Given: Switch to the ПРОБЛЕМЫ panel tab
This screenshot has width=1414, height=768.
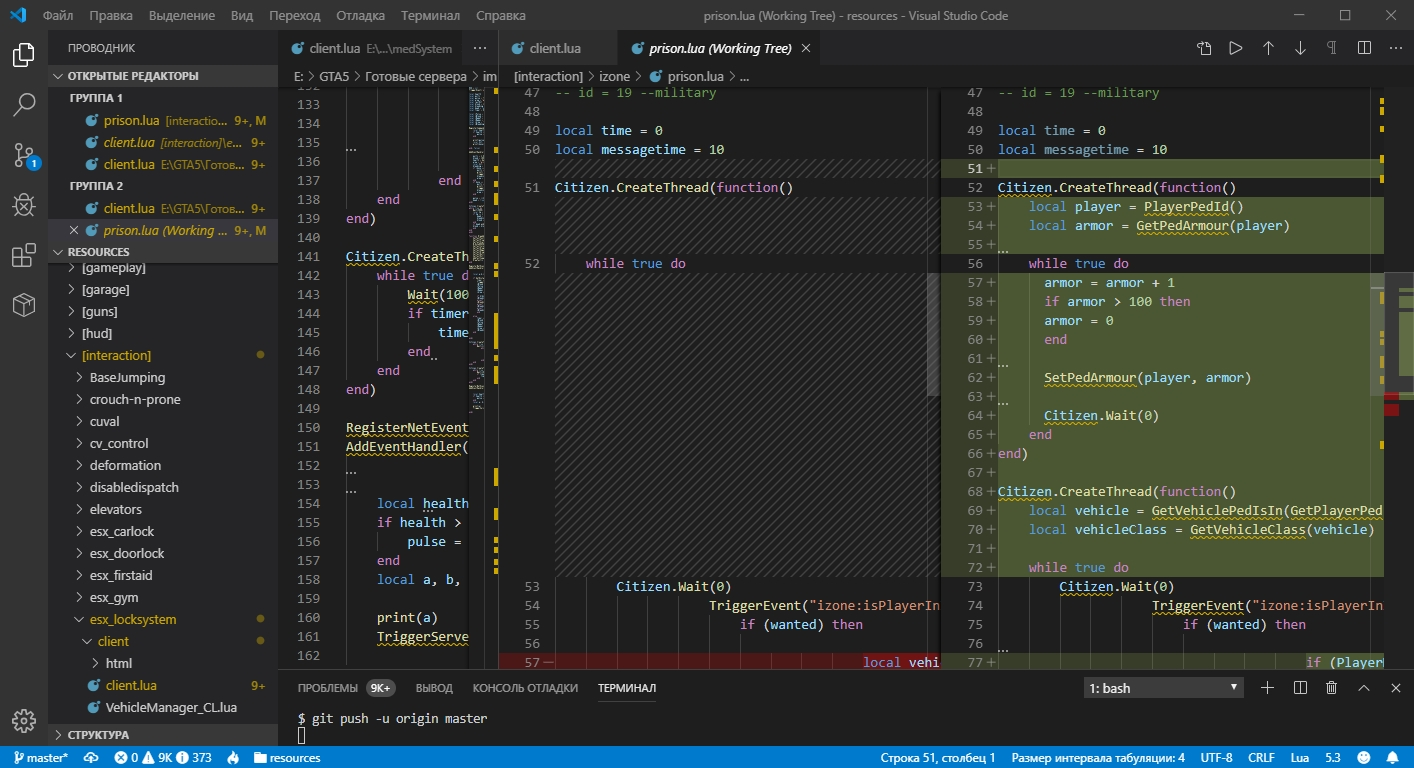Looking at the screenshot, I should point(327,688).
